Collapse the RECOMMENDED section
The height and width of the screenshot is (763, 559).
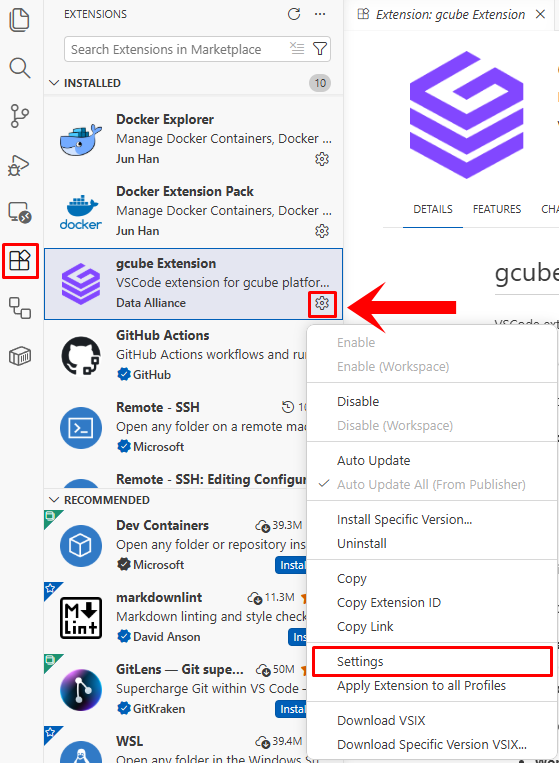54,500
